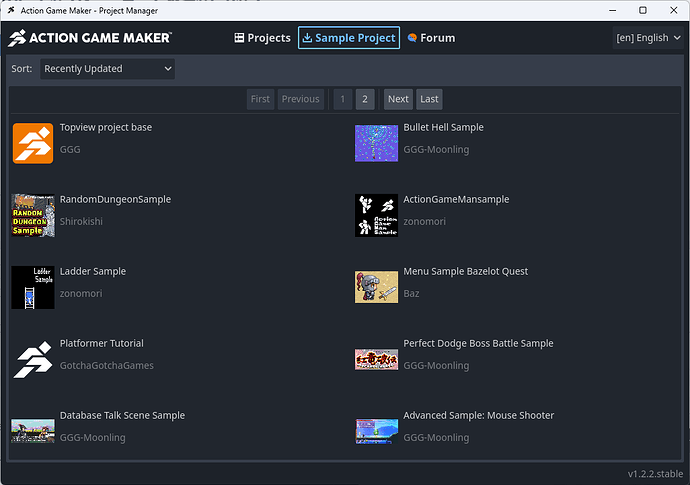The width and height of the screenshot is (690, 485).
Task: Click the Action Game Maker logo
Action: [x=90, y=38]
